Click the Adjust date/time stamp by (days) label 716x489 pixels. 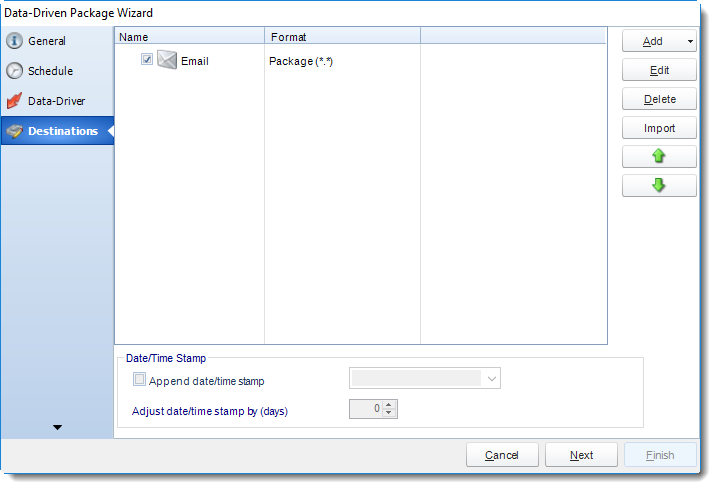210,411
